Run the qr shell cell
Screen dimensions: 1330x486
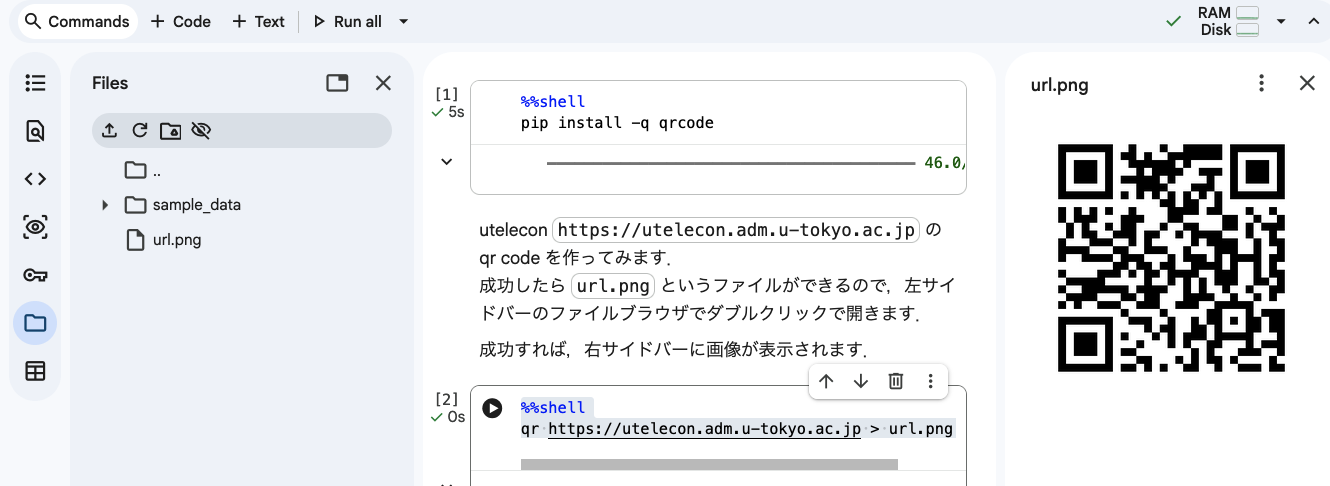point(492,408)
